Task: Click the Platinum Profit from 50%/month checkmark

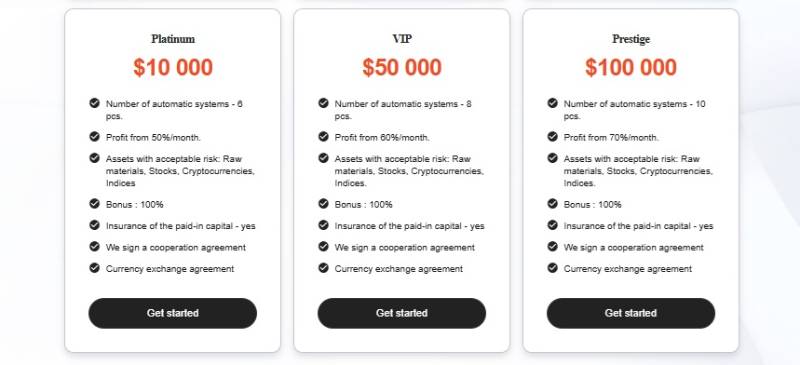Action: (x=94, y=136)
